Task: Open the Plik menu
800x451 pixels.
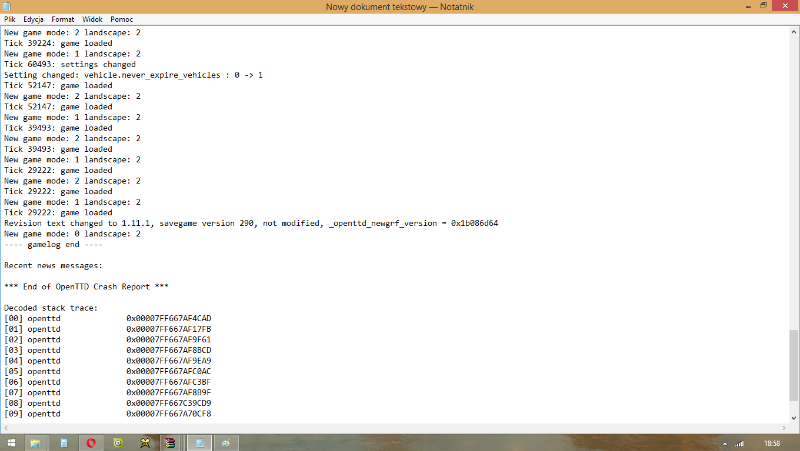Action: (10, 19)
